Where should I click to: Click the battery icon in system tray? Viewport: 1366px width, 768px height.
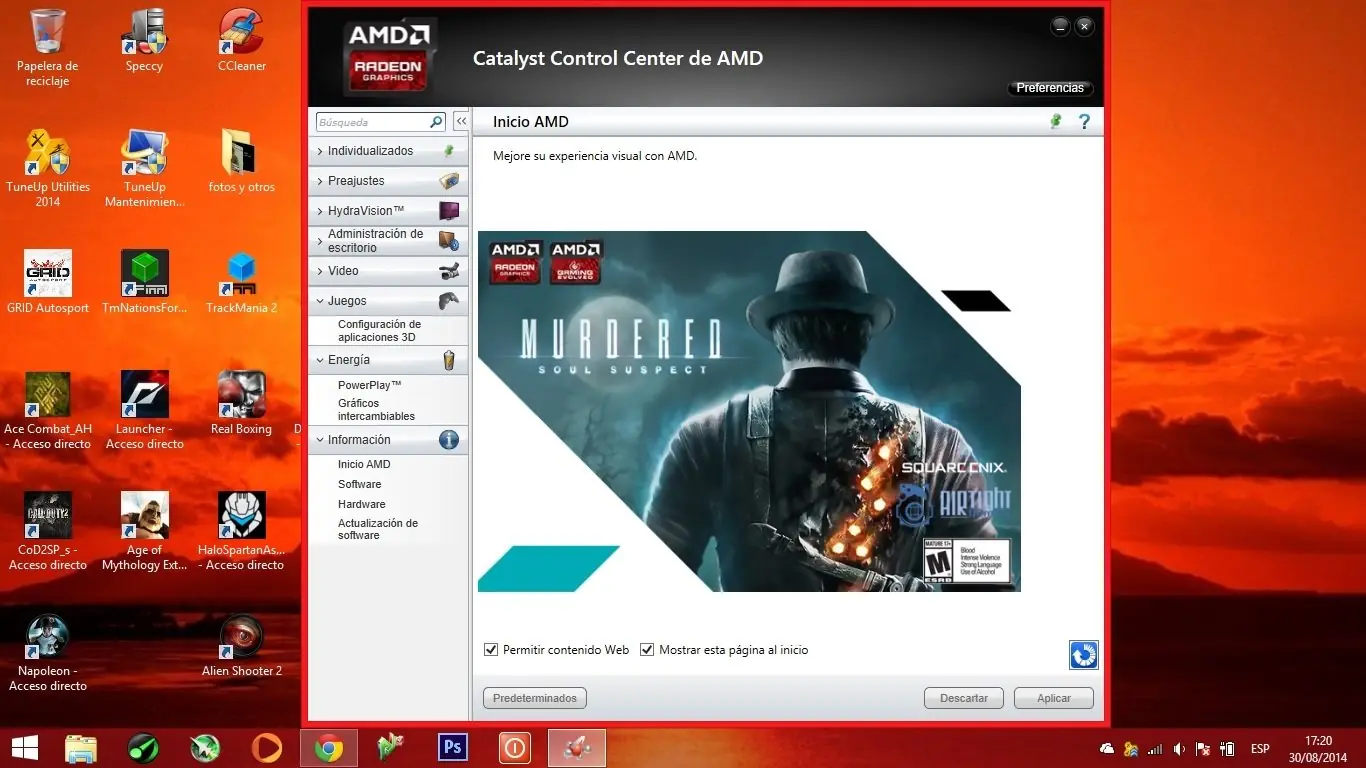[x=1228, y=748]
